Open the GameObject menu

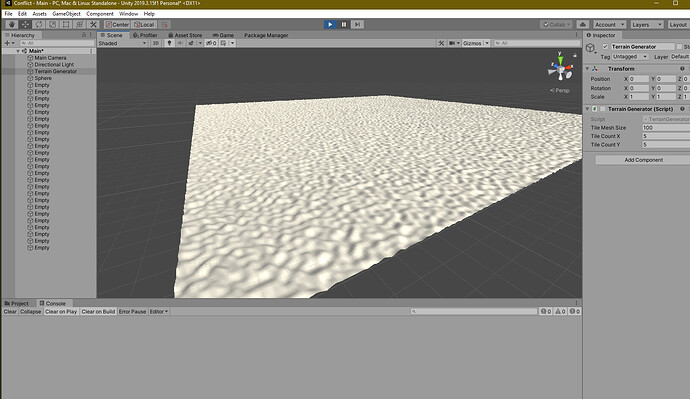click(x=66, y=14)
